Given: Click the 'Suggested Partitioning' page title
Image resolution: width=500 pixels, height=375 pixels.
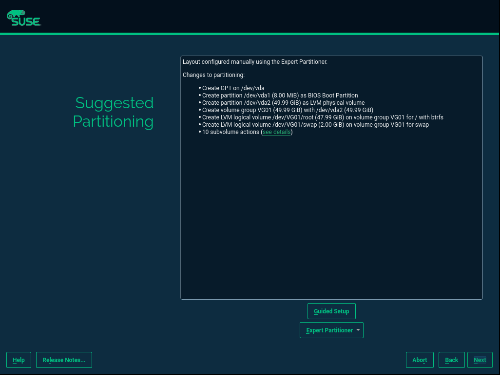Looking at the screenshot, I should coord(113,113).
